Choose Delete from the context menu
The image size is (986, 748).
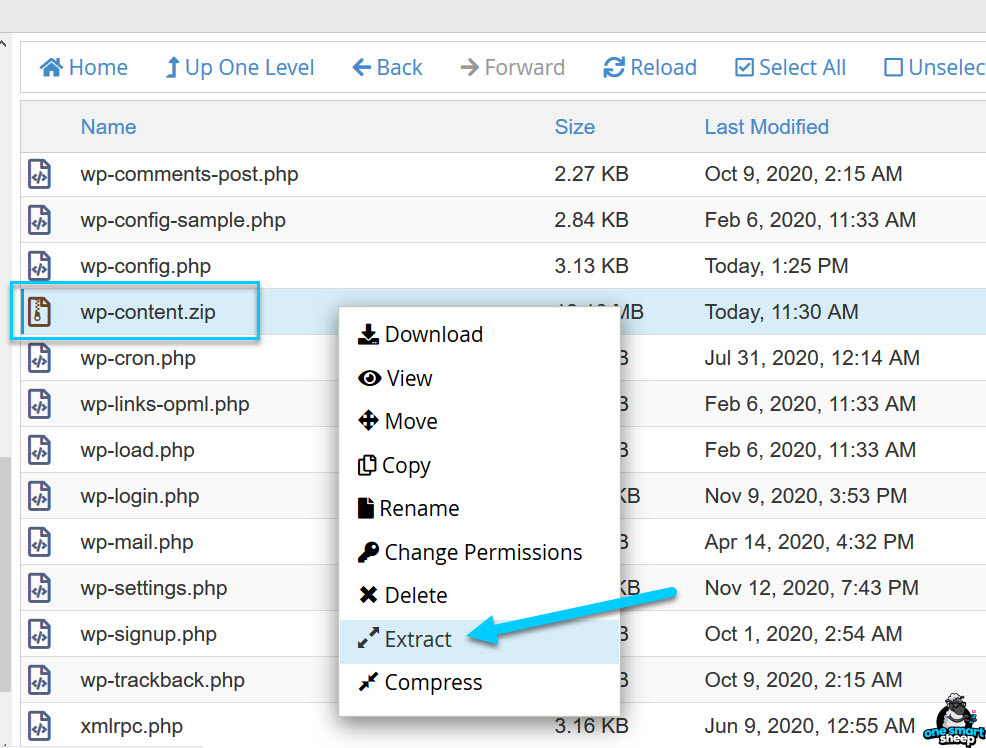[x=479, y=595]
